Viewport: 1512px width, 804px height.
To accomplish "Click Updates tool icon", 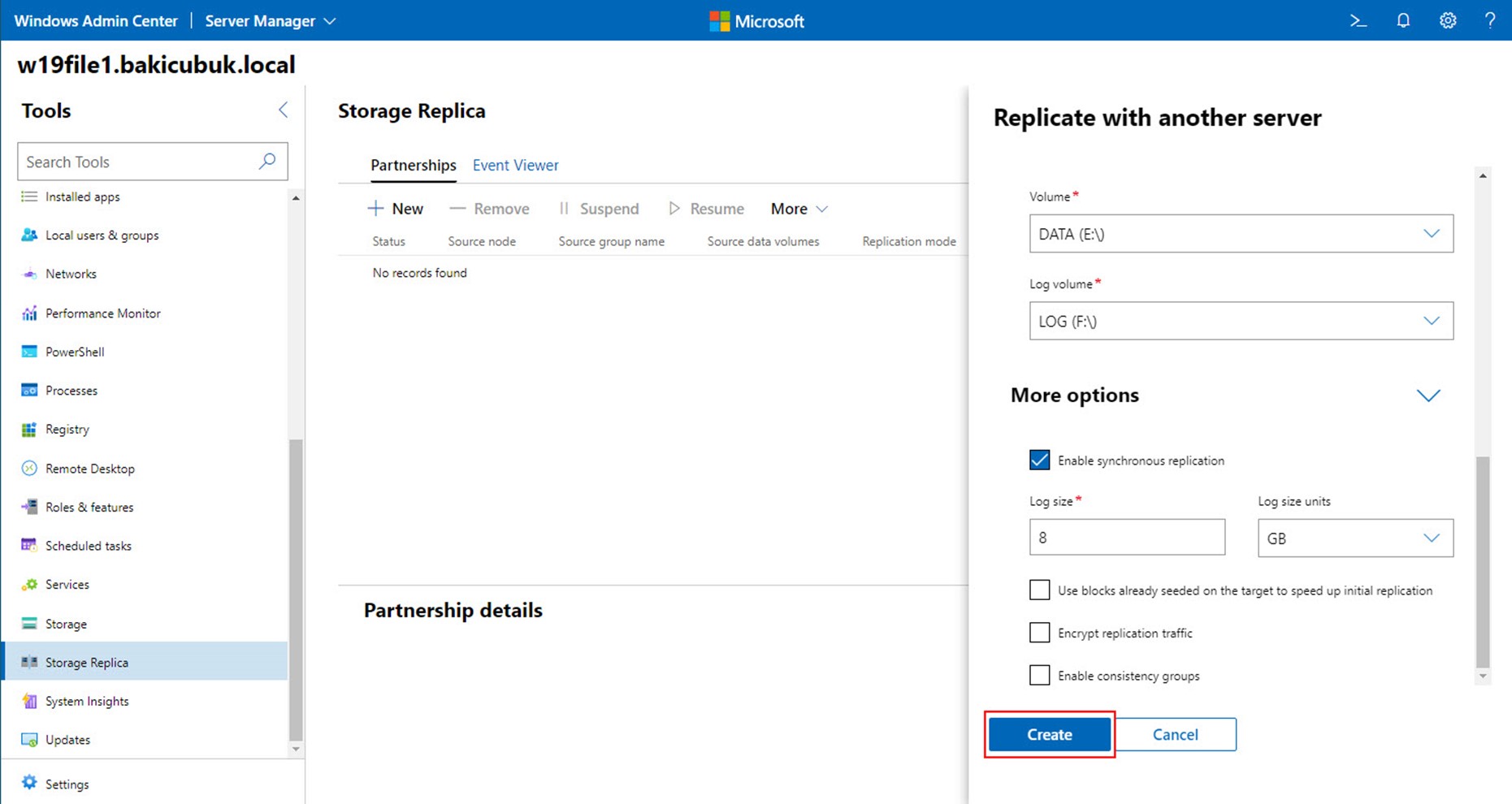I will (29, 740).
